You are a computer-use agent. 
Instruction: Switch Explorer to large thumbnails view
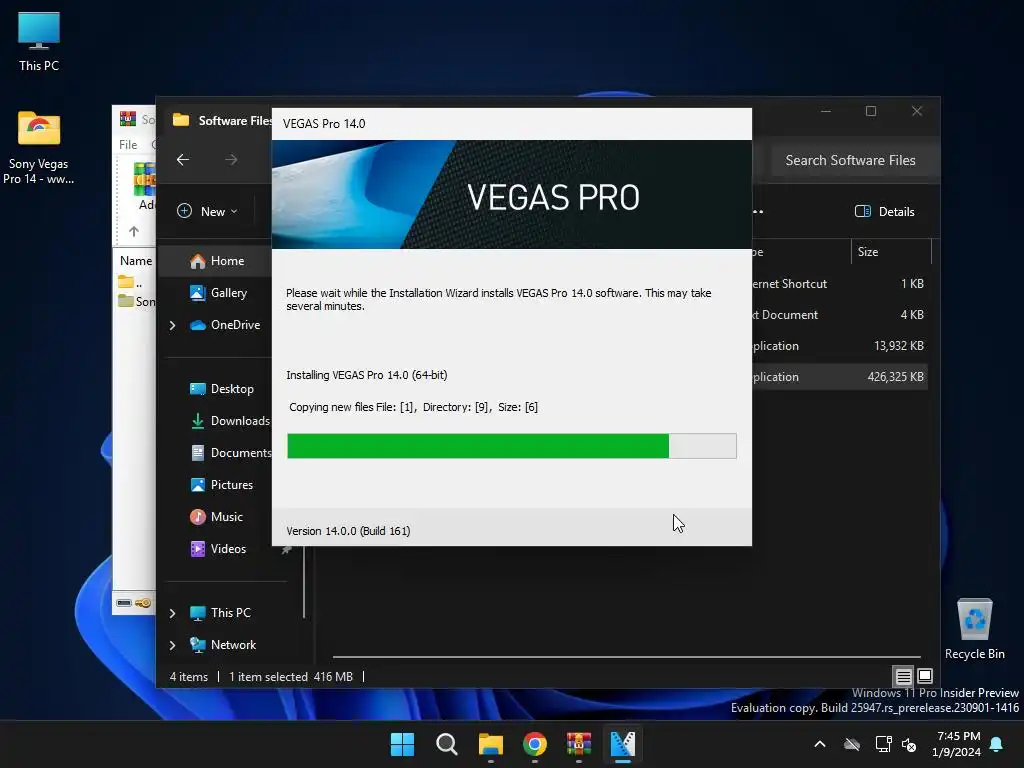[x=925, y=676]
